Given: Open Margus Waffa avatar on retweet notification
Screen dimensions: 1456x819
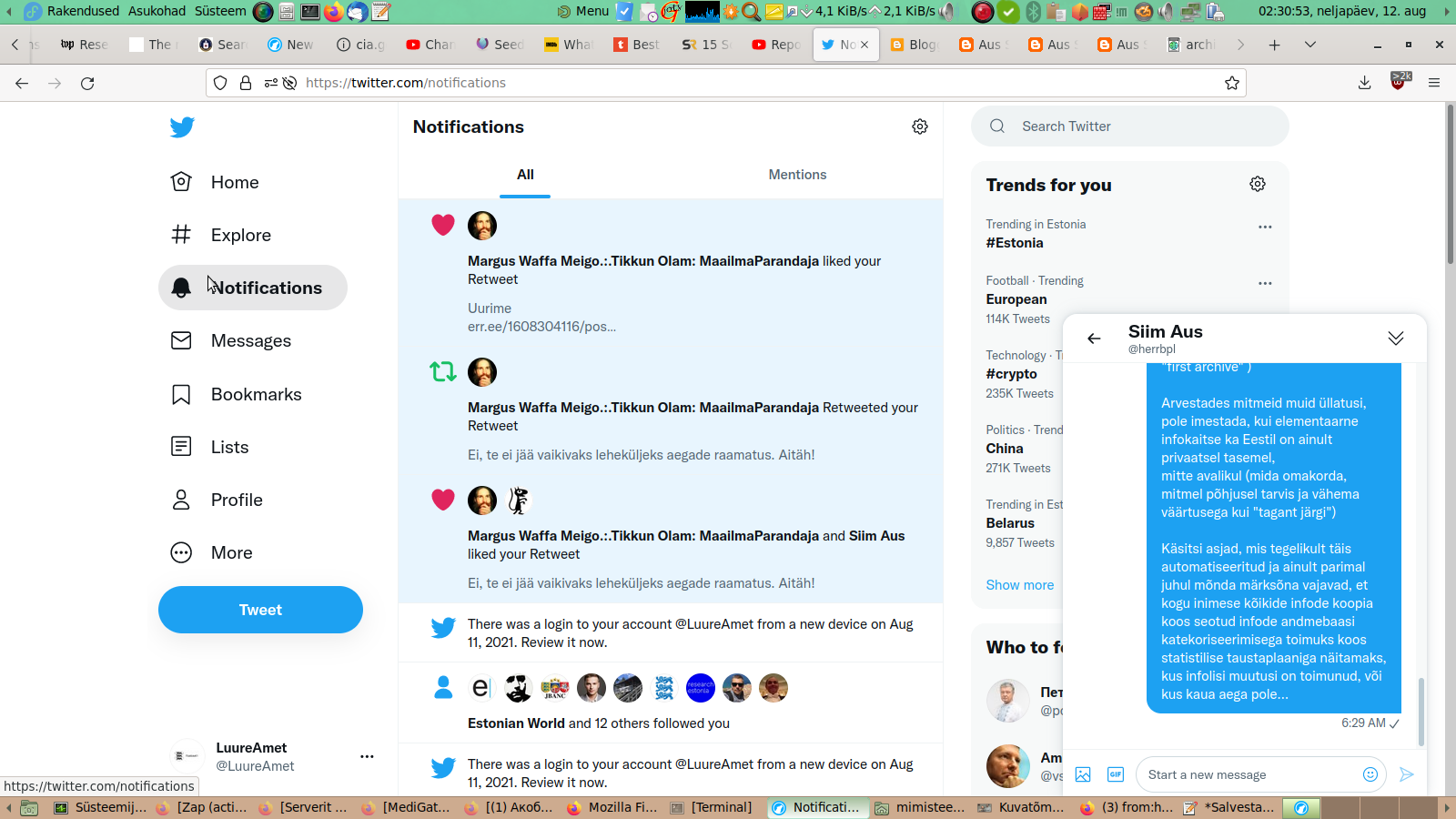Looking at the screenshot, I should pos(482,372).
